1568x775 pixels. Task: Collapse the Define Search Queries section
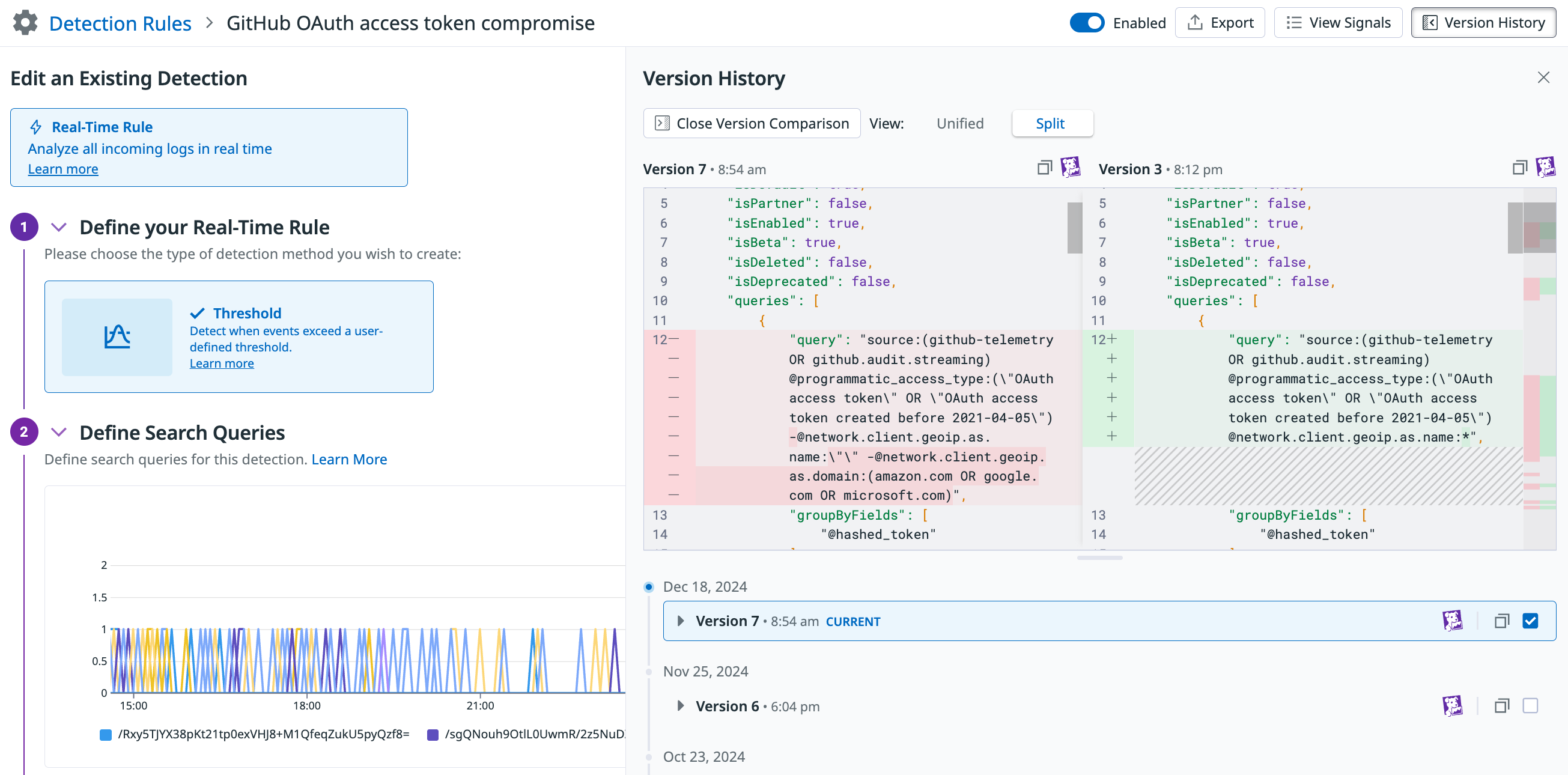(x=58, y=432)
